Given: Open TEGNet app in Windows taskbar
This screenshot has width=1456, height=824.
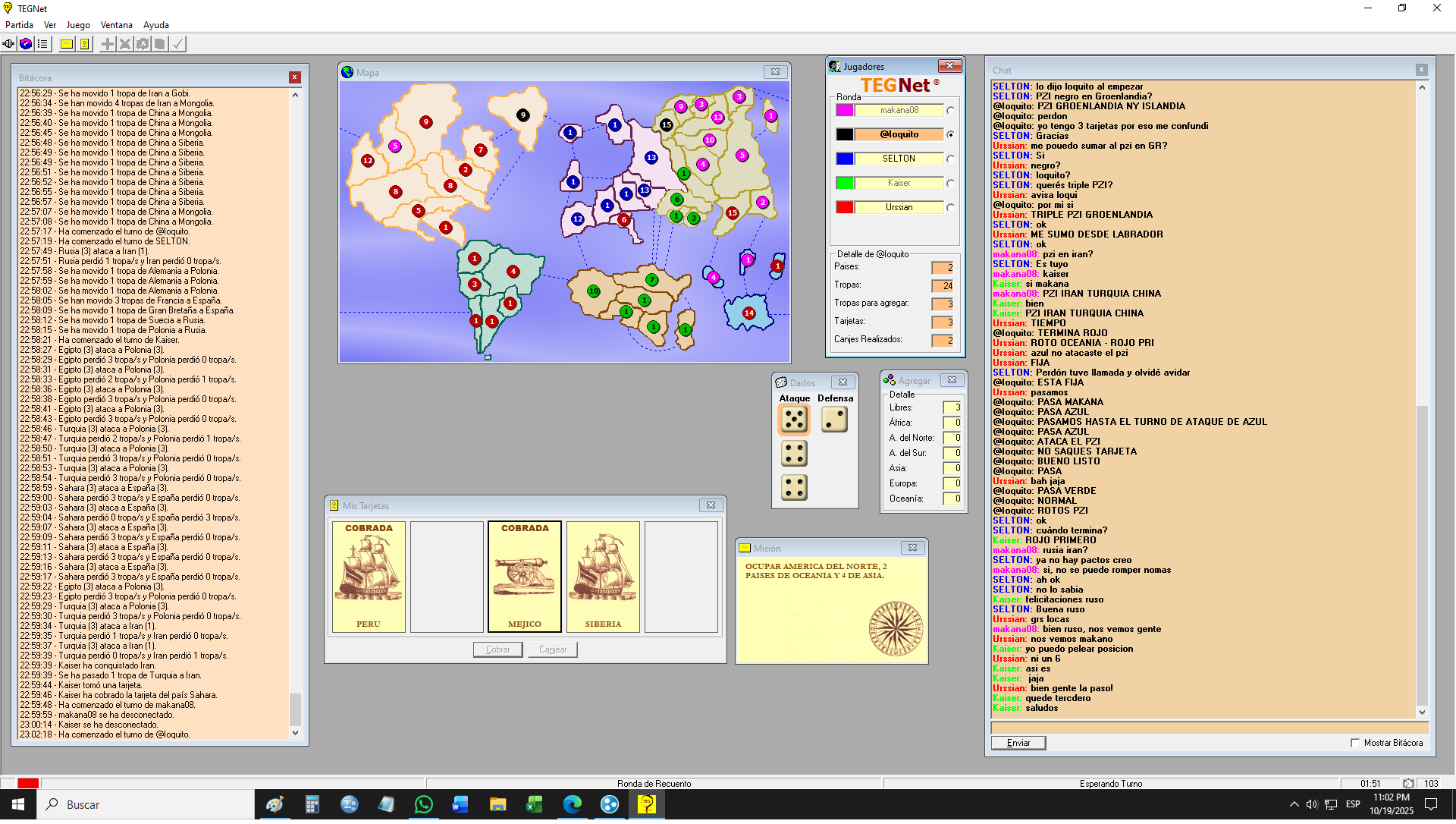Looking at the screenshot, I should [646, 804].
